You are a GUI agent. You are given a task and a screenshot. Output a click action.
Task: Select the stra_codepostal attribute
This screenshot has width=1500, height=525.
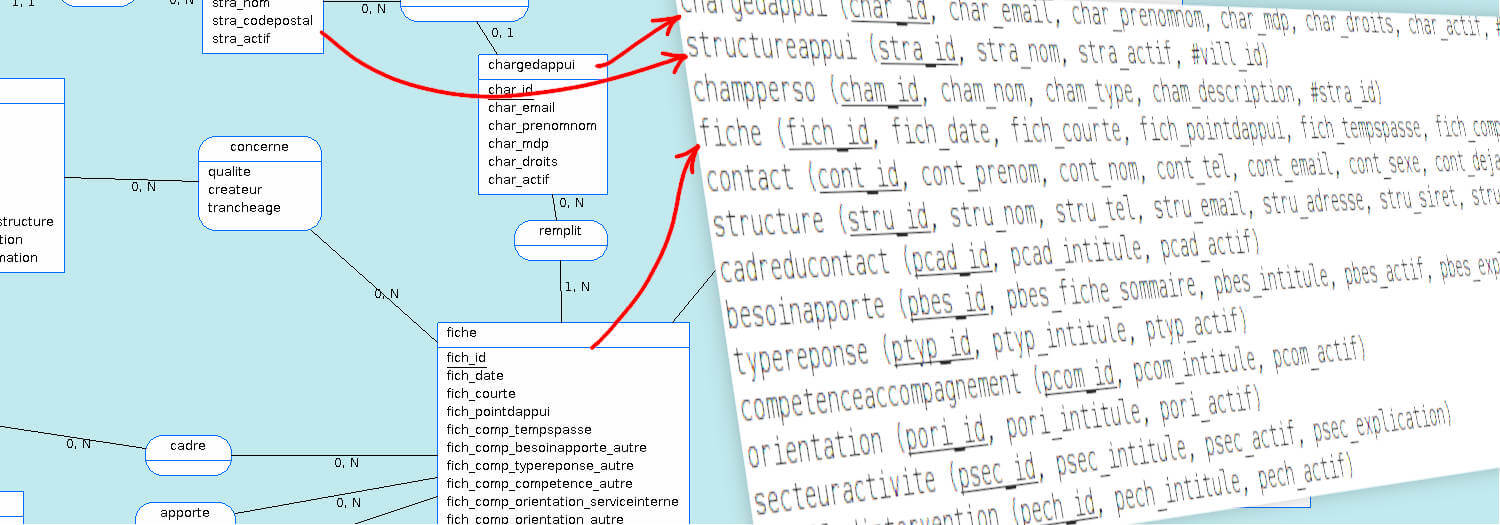pyautogui.click(x=262, y=21)
